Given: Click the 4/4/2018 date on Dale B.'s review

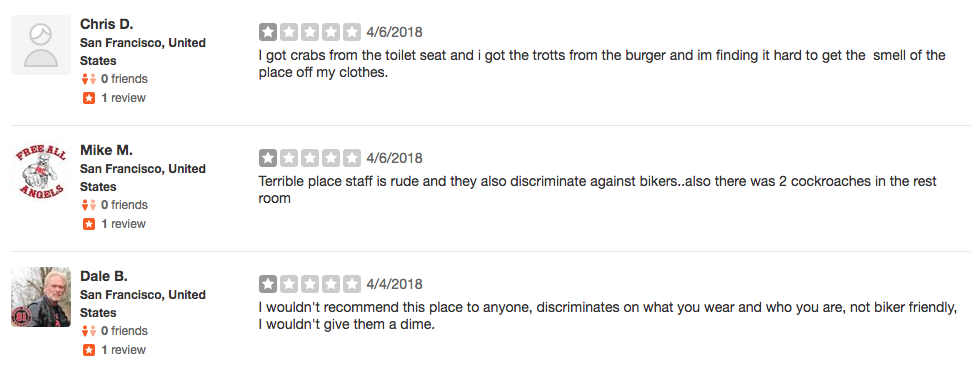Looking at the screenshot, I should coord(394,284).
